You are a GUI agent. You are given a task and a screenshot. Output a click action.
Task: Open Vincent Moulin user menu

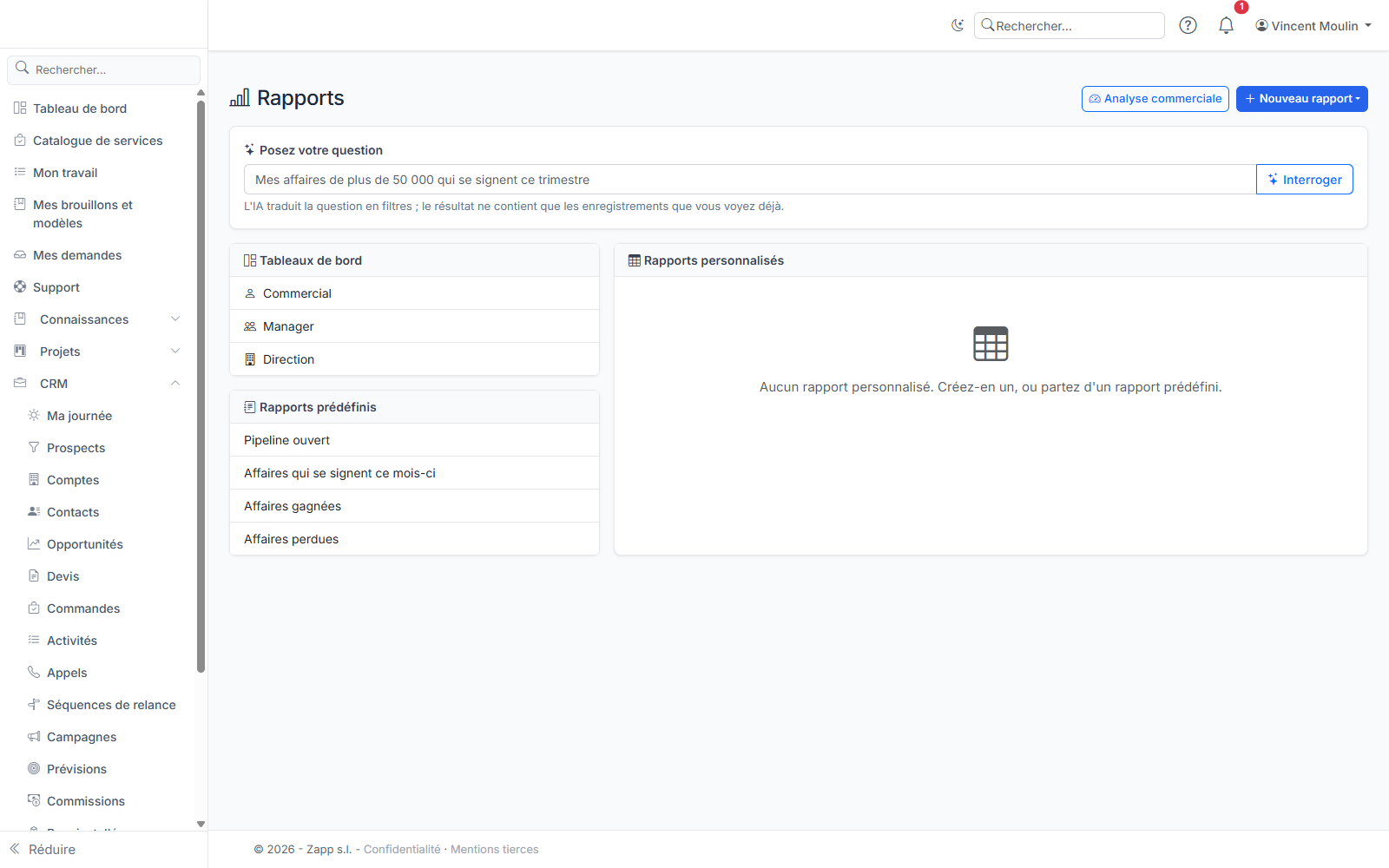pos(1313,26)
